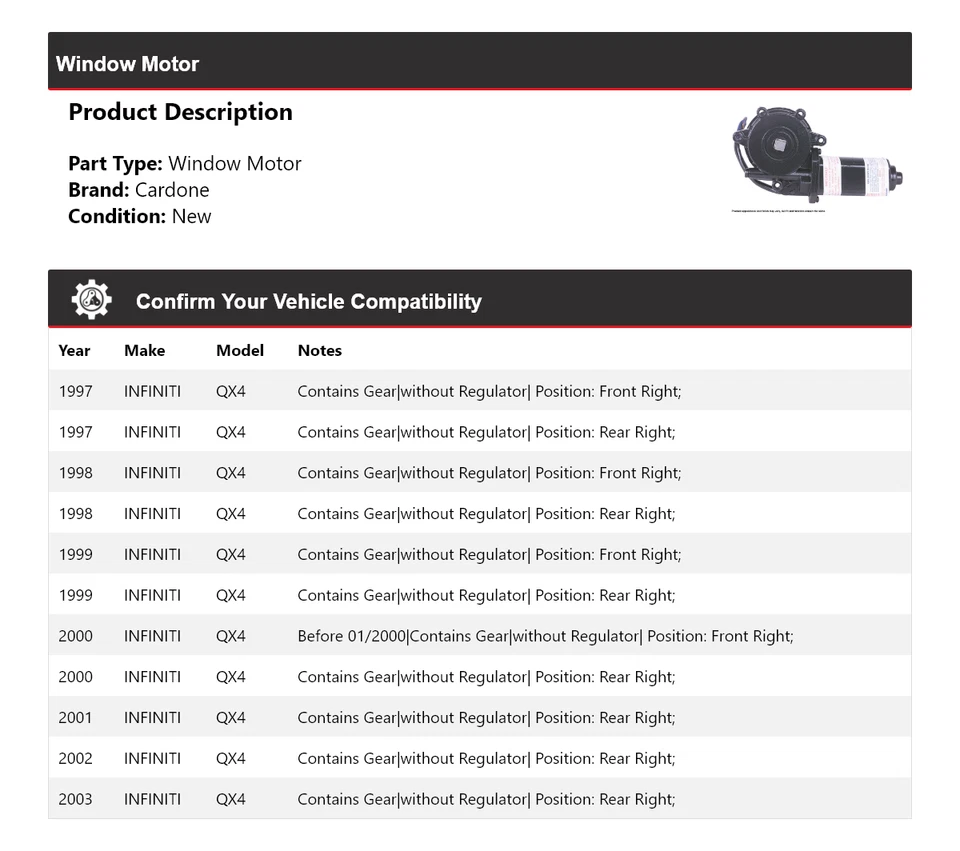Click the window motor product image

(x=816, y=157)
